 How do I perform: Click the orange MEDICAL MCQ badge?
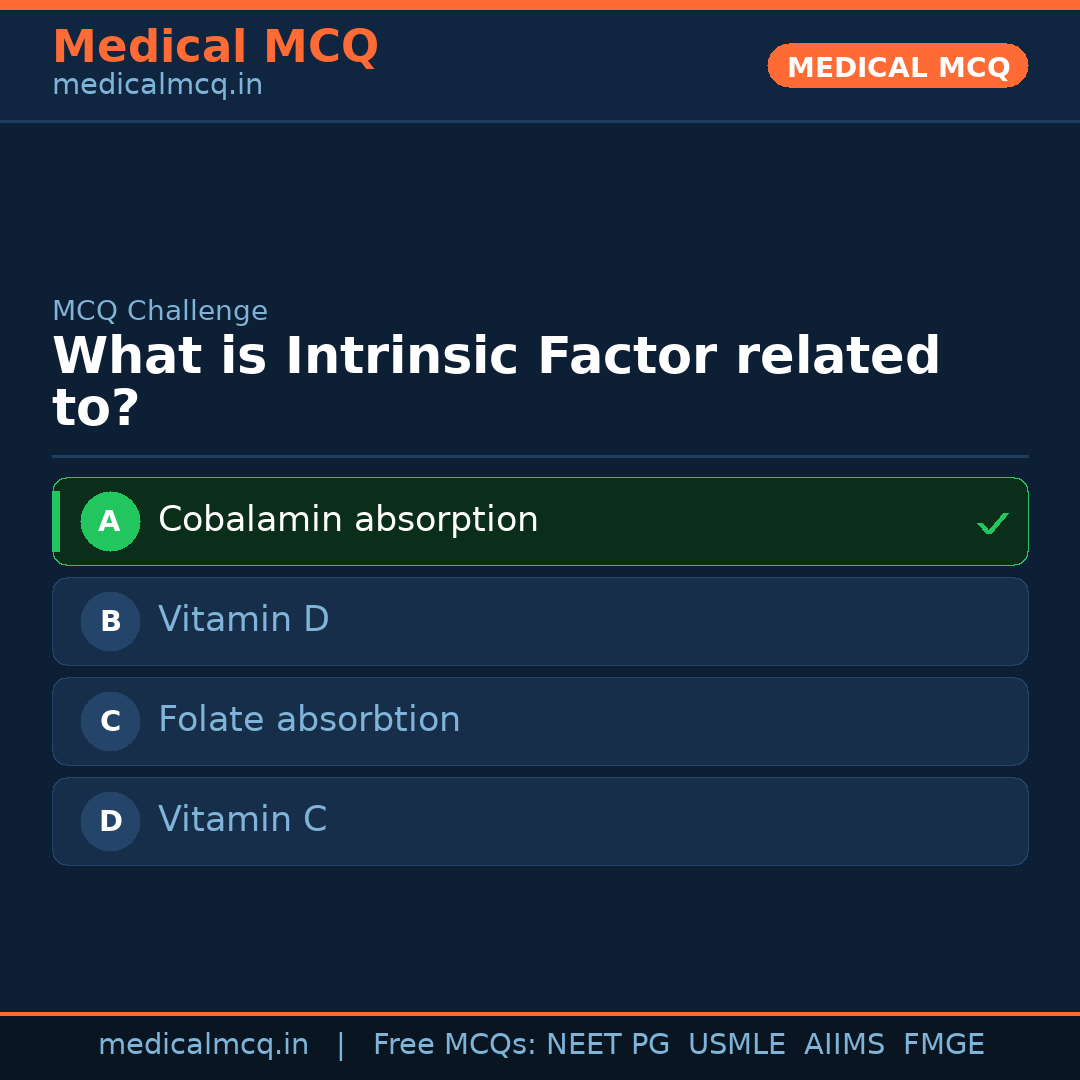pyautogui.click(x=897, y=67)
